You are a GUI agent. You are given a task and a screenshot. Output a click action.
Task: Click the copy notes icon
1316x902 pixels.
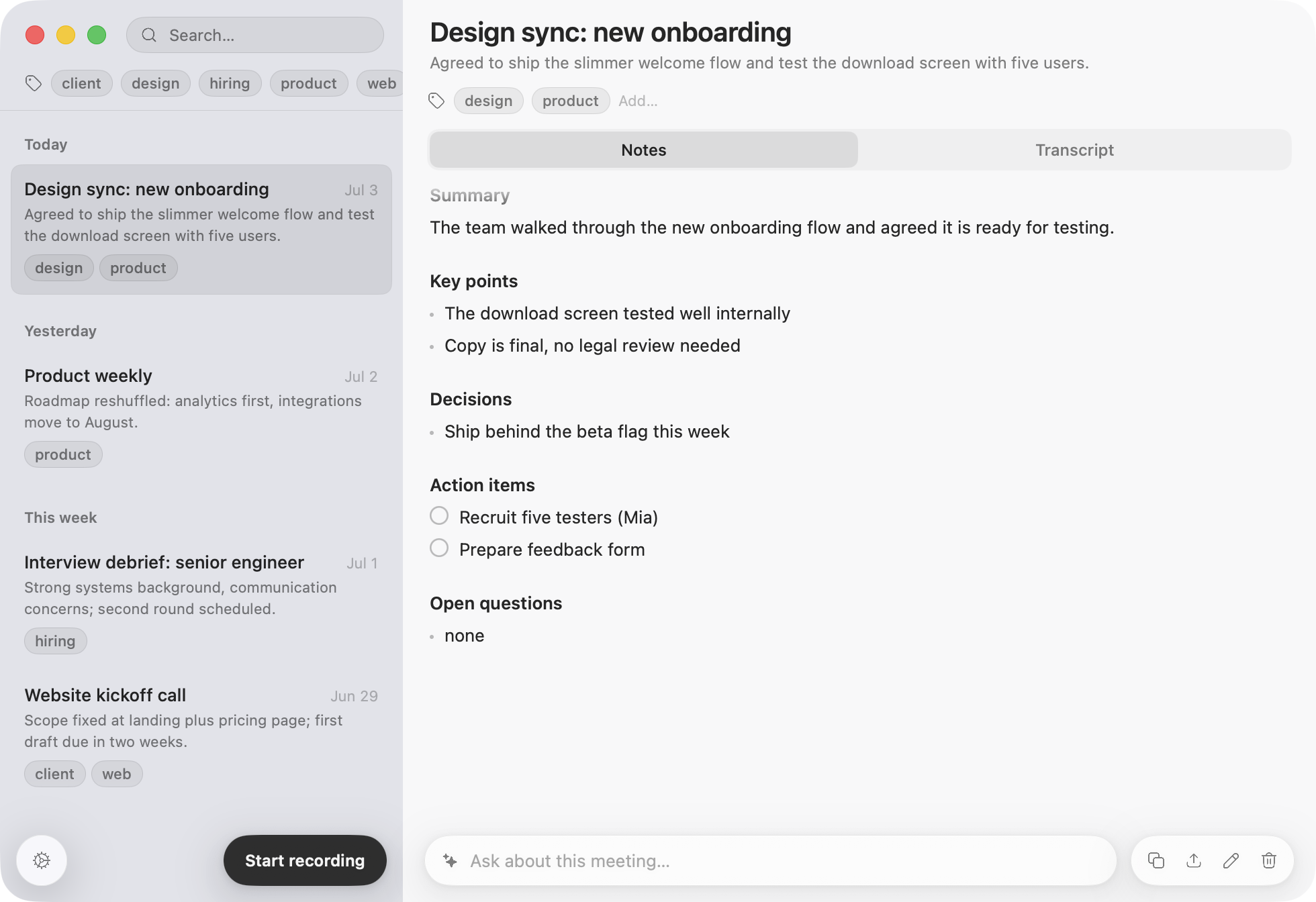point(1156,860)
